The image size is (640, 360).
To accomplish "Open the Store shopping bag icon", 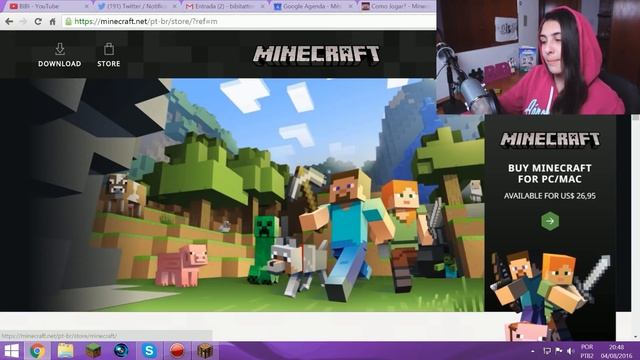I will pyautogui.click(x=109, y=49).
